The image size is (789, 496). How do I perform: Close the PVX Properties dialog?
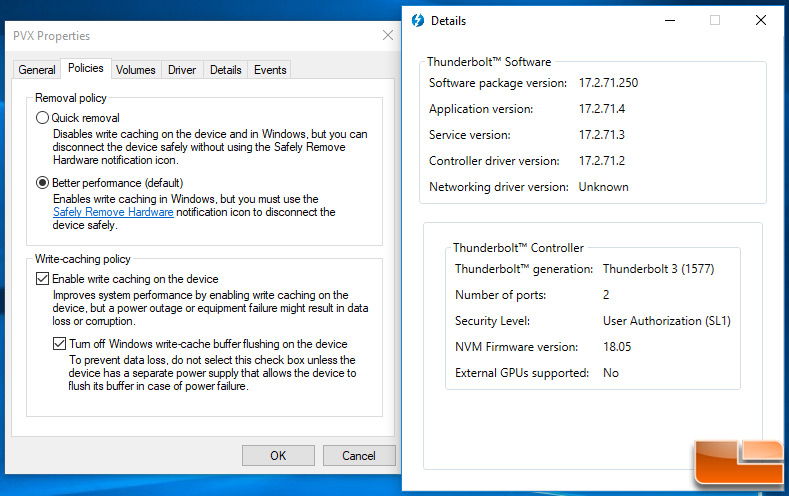coord(387,35)
